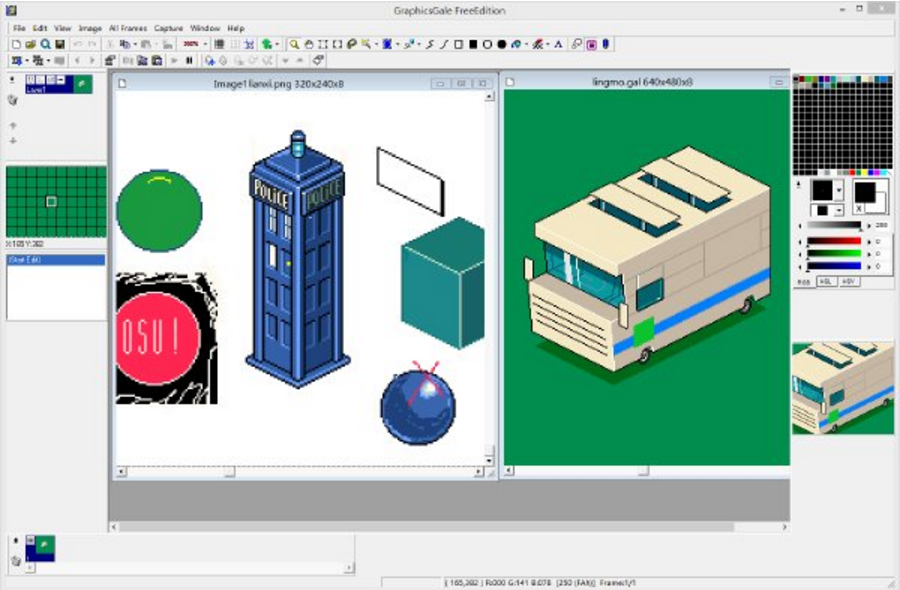Click the trash icon in the layer panel
900x590 pixels.
(13, 100)
